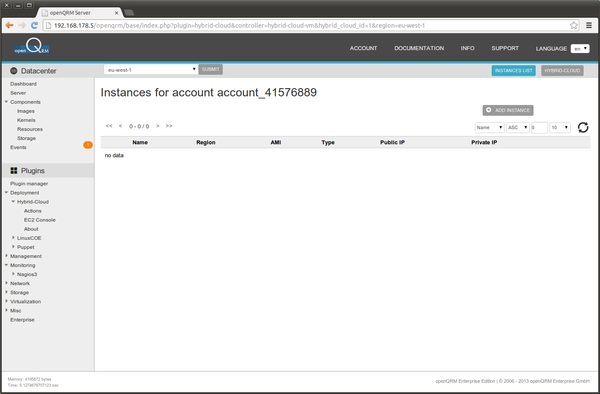Click the Plugins grid icon
Viewport: 600px width, 394px height.
(x=14, y=171)
